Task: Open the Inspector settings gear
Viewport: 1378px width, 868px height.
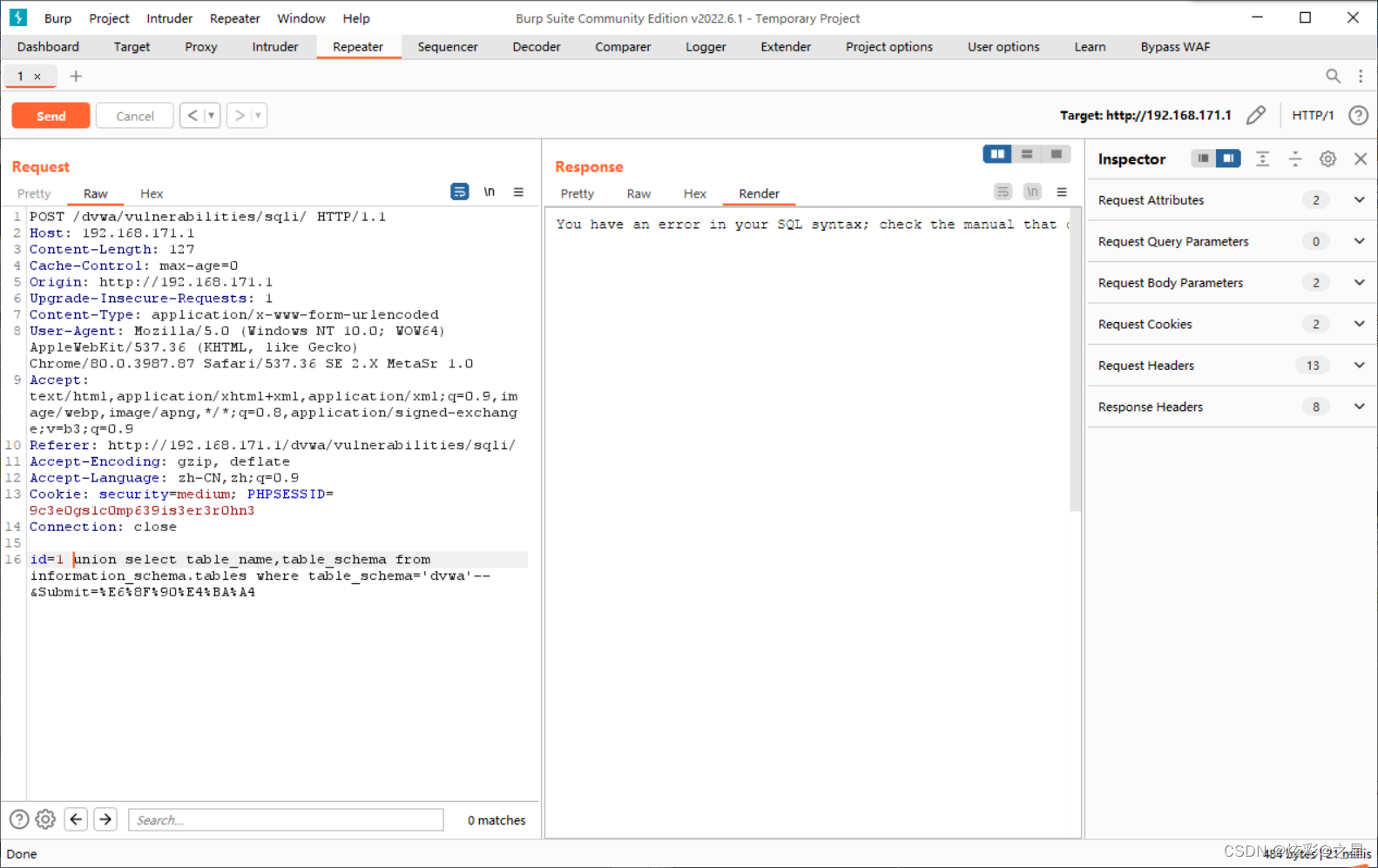Action: [x=1327, y=158]
